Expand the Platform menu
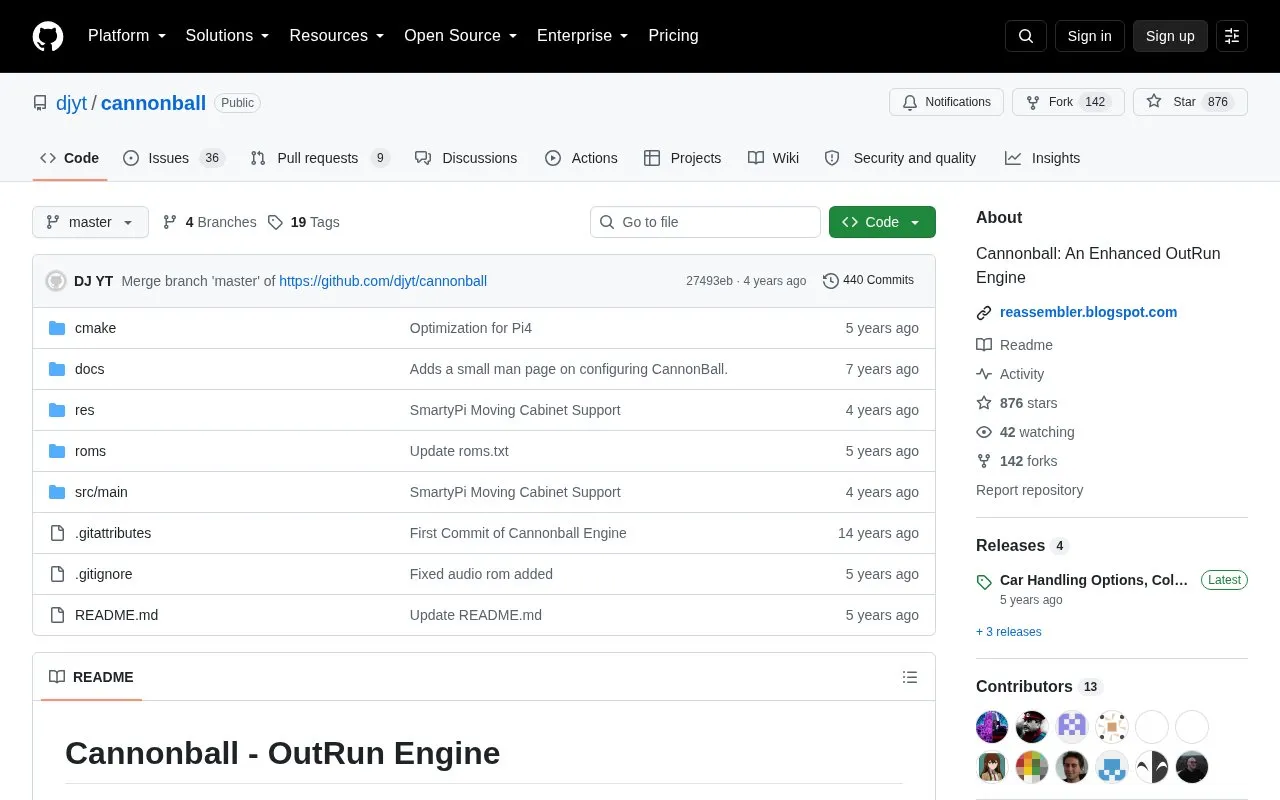 tap(126, 36)
